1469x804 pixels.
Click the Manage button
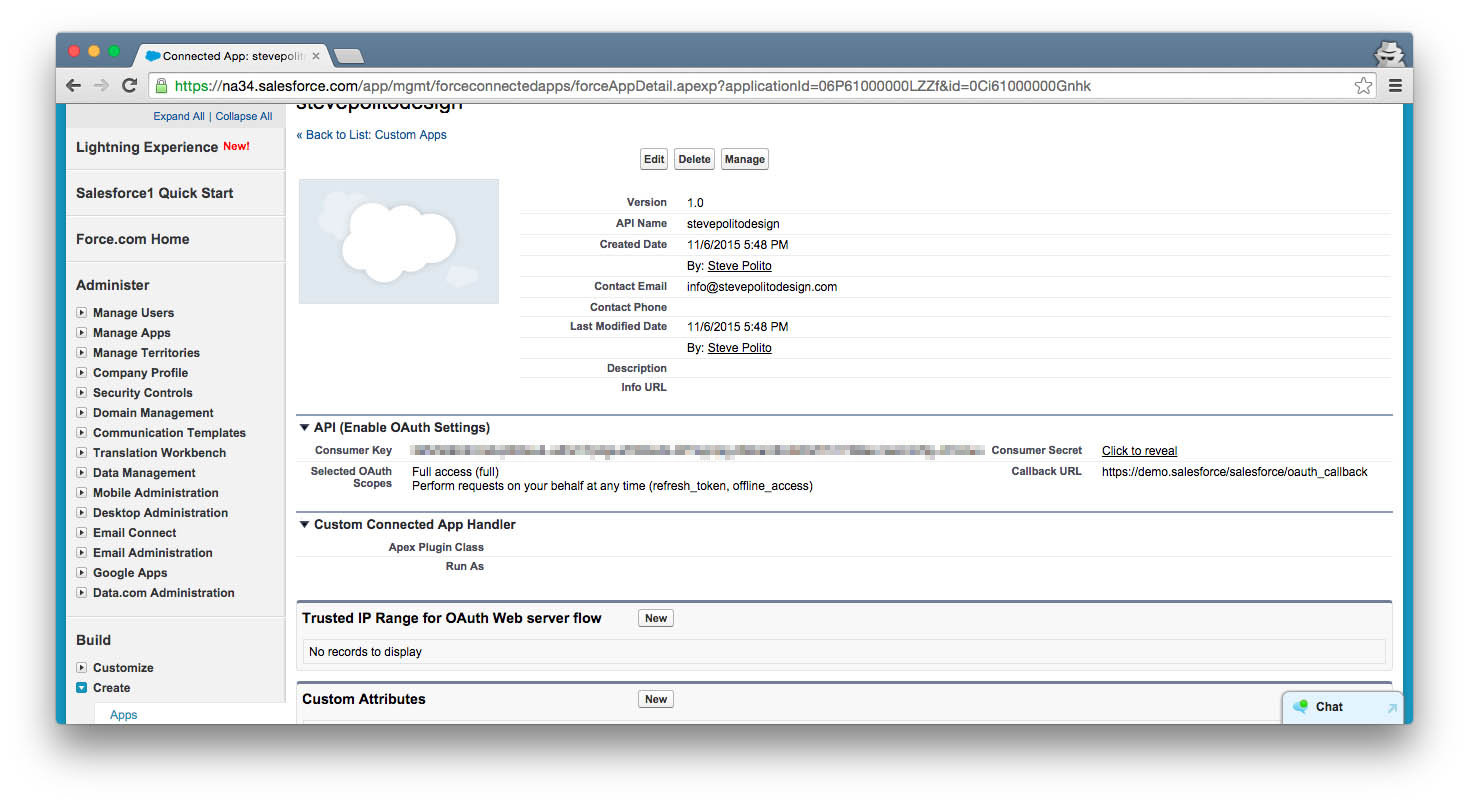(745, 159)
